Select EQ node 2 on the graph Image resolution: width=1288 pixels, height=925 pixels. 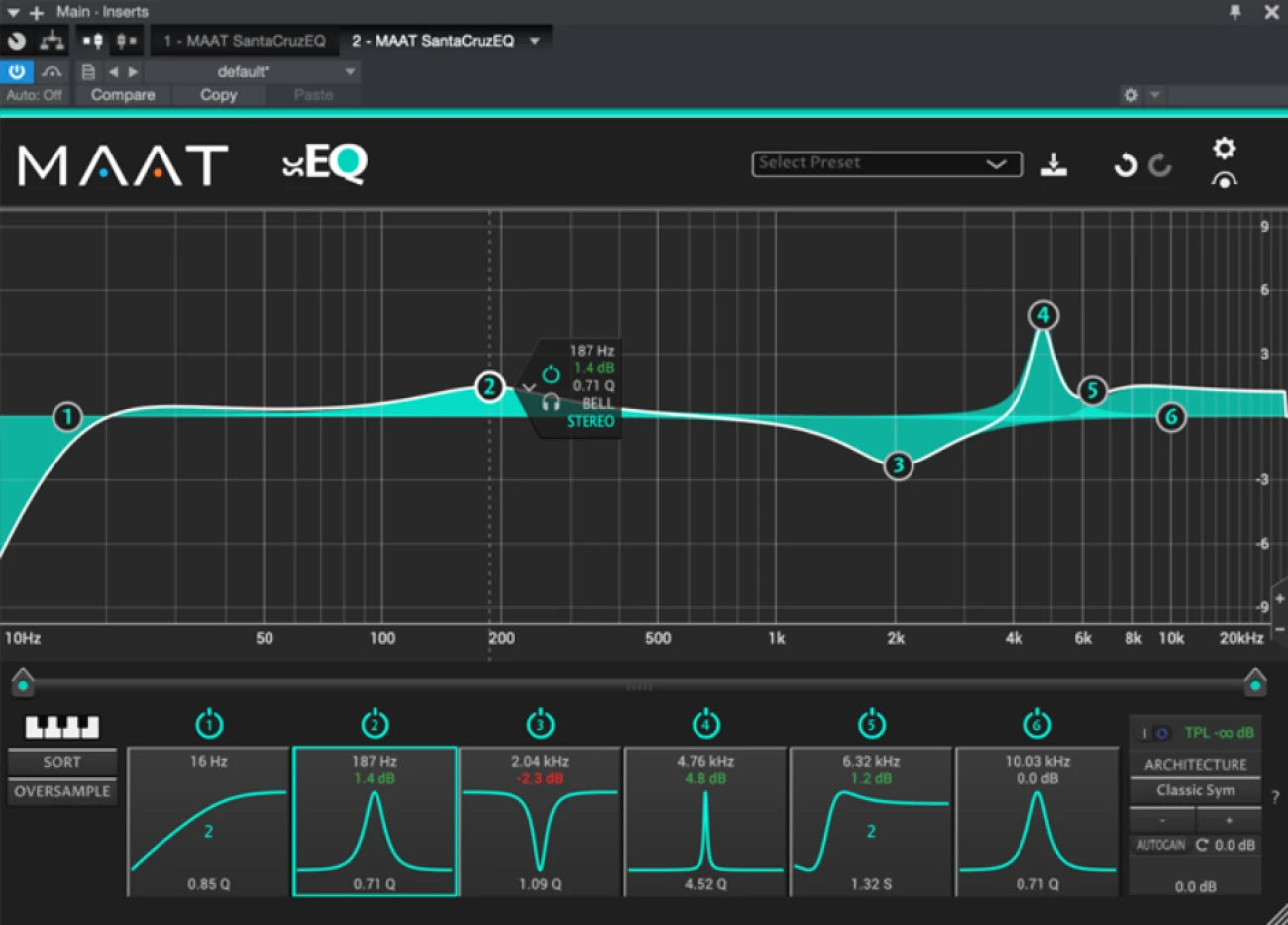[x=489, y=386]
